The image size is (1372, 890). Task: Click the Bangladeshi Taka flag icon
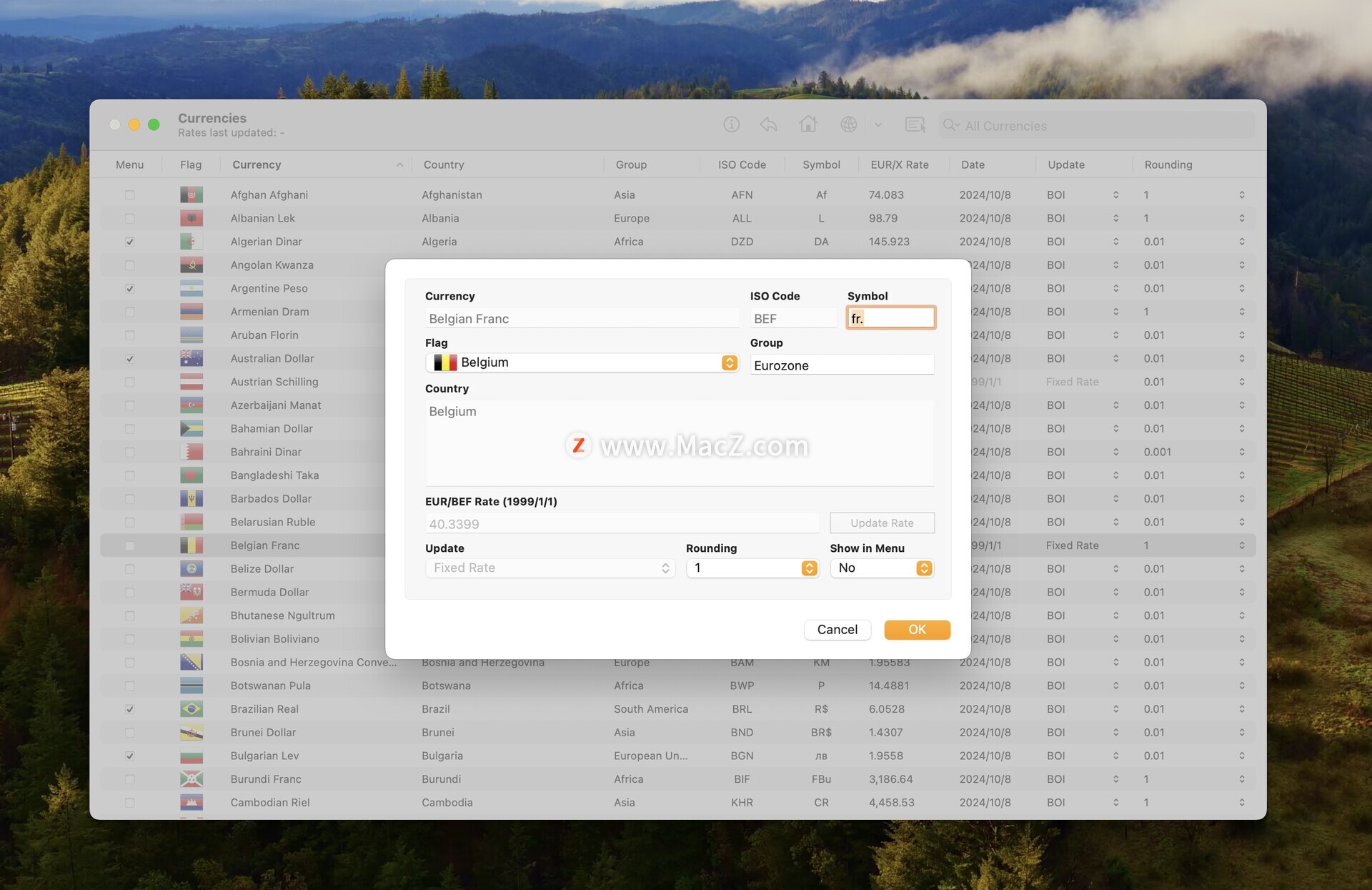(x=192, y=475)
